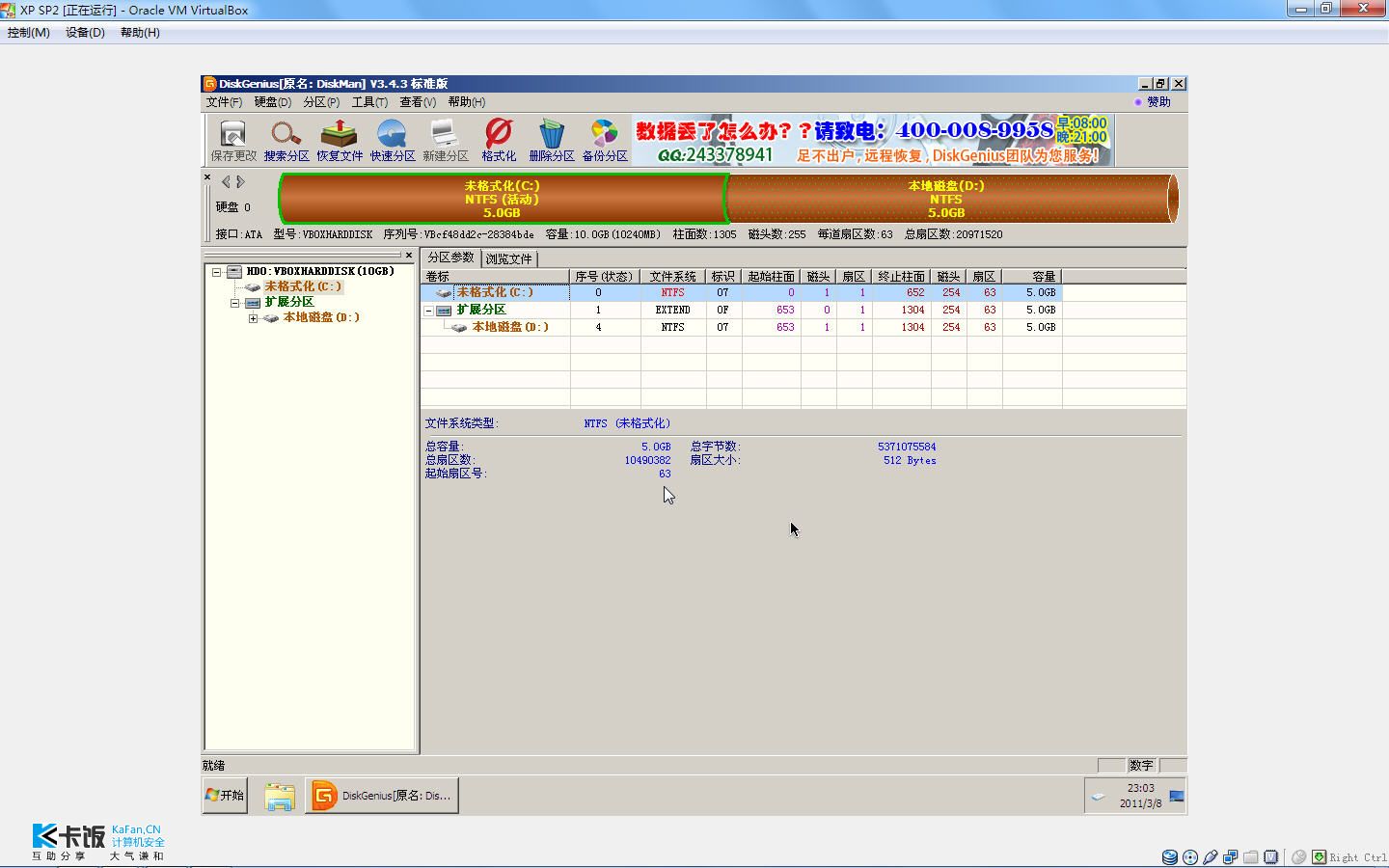Click the 终止柱面 column header

[x=902, y=277]
